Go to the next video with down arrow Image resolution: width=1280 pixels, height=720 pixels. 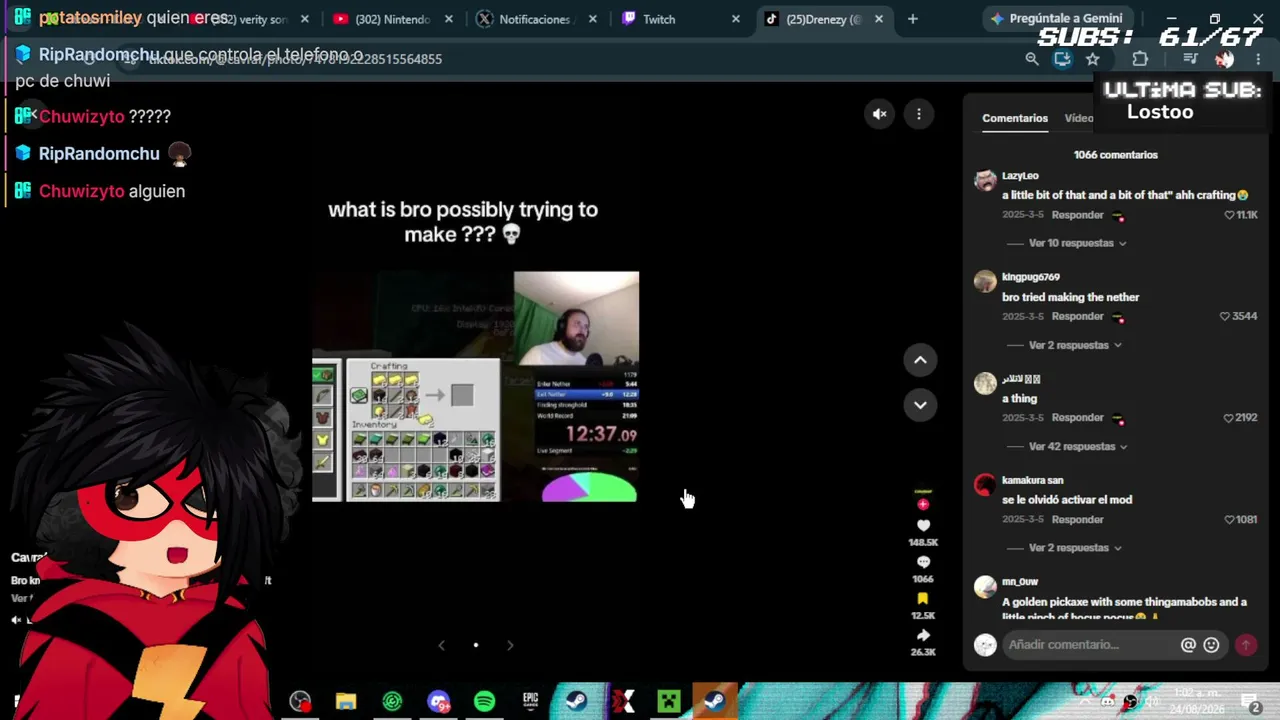coord(920,405)
